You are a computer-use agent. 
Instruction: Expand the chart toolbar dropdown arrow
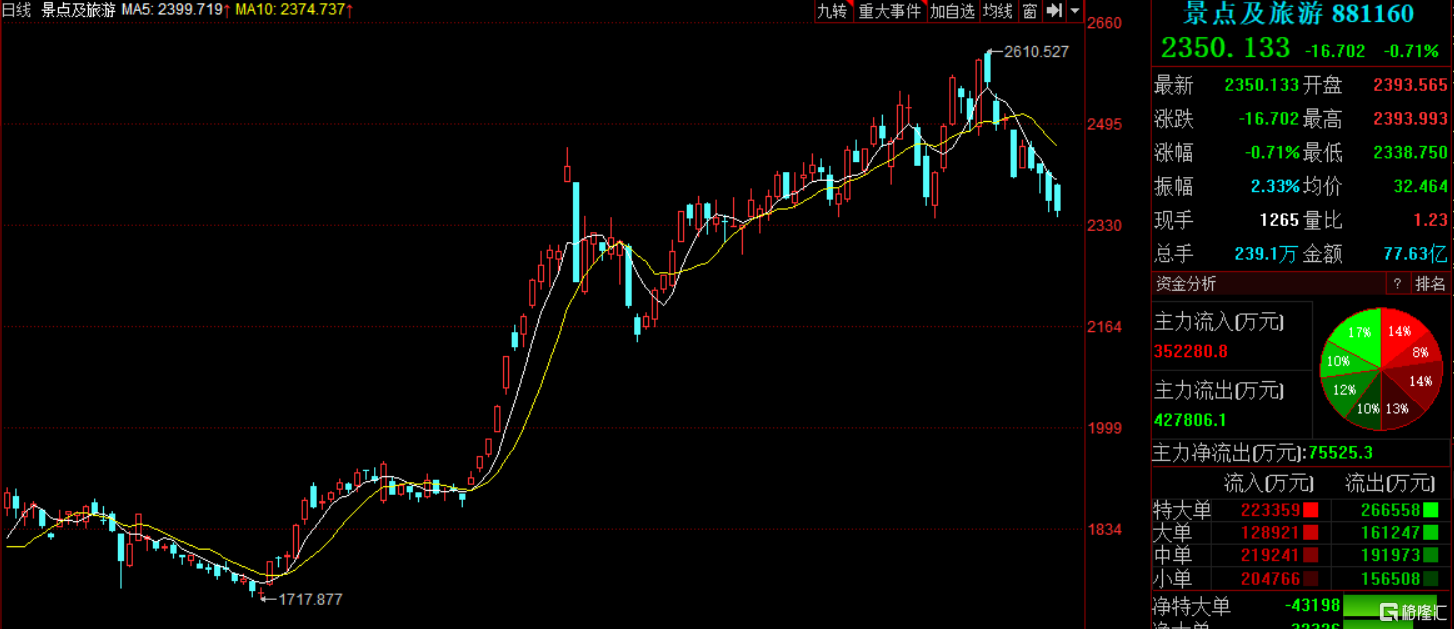(x=1075, y=11)
